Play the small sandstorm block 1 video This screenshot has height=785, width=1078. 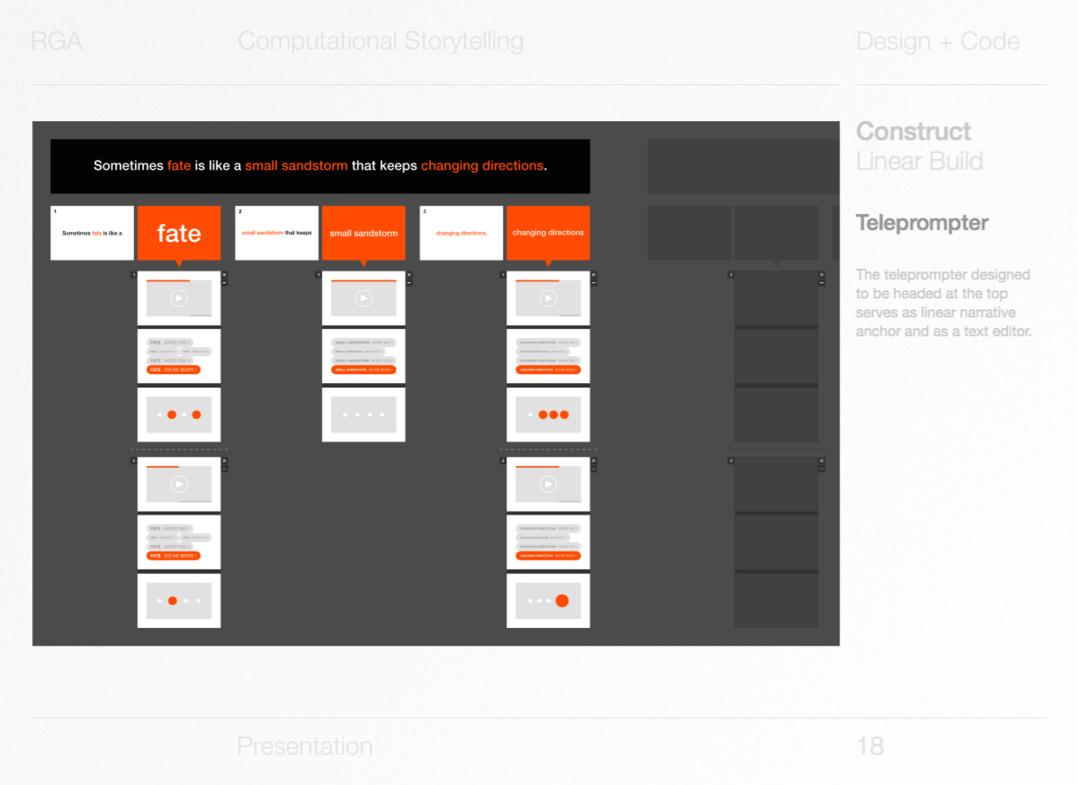[364, 298]
